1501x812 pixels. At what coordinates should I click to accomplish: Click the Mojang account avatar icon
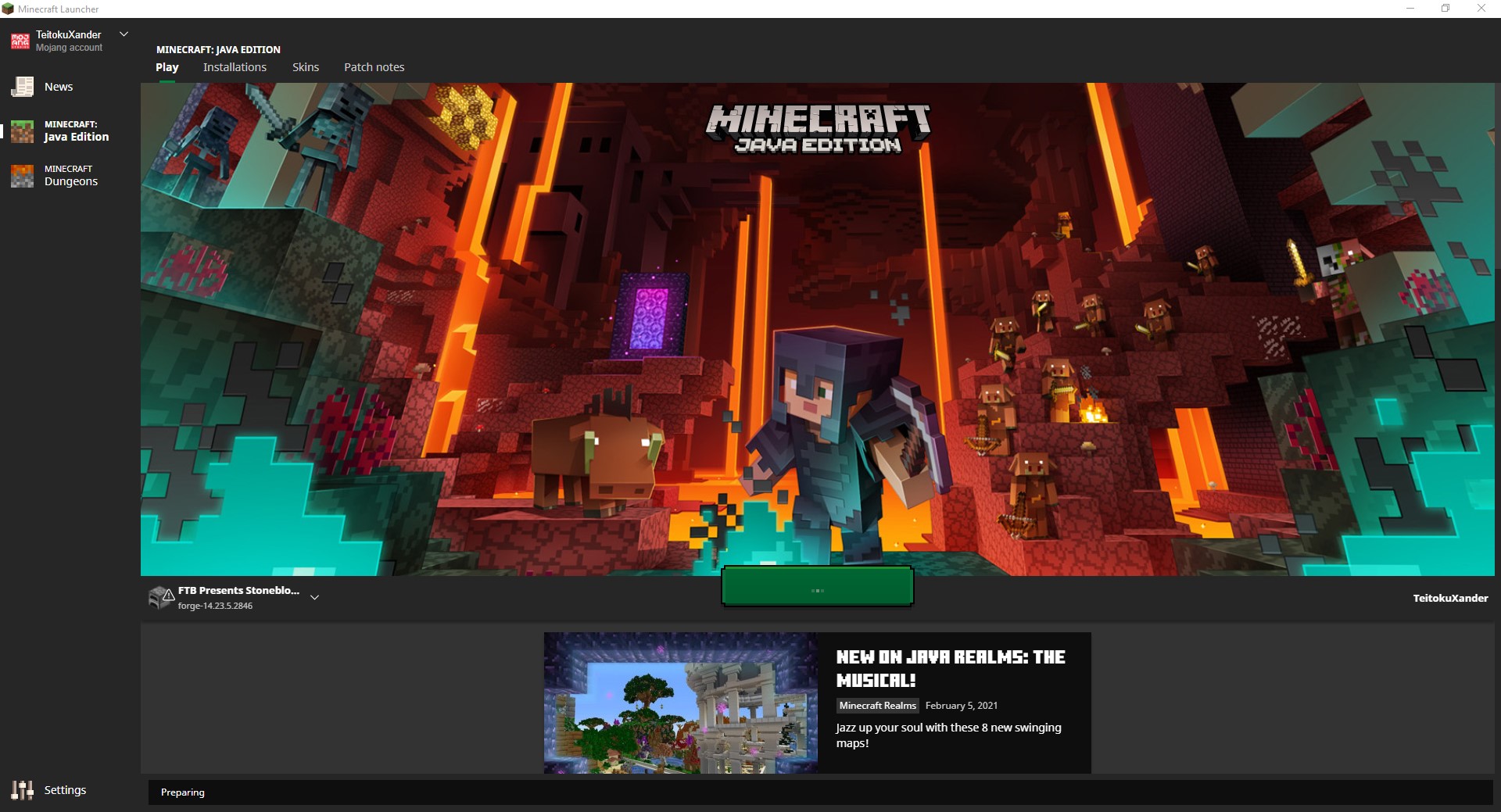point(20,41)
